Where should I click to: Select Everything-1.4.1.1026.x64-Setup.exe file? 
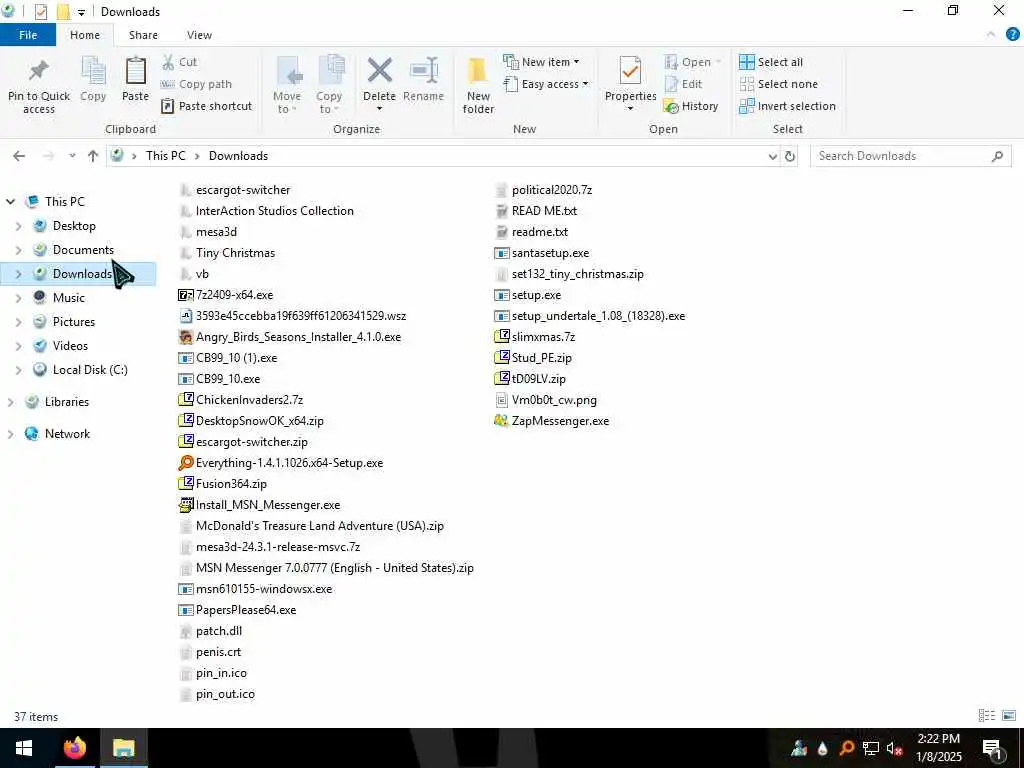[281, 462]
